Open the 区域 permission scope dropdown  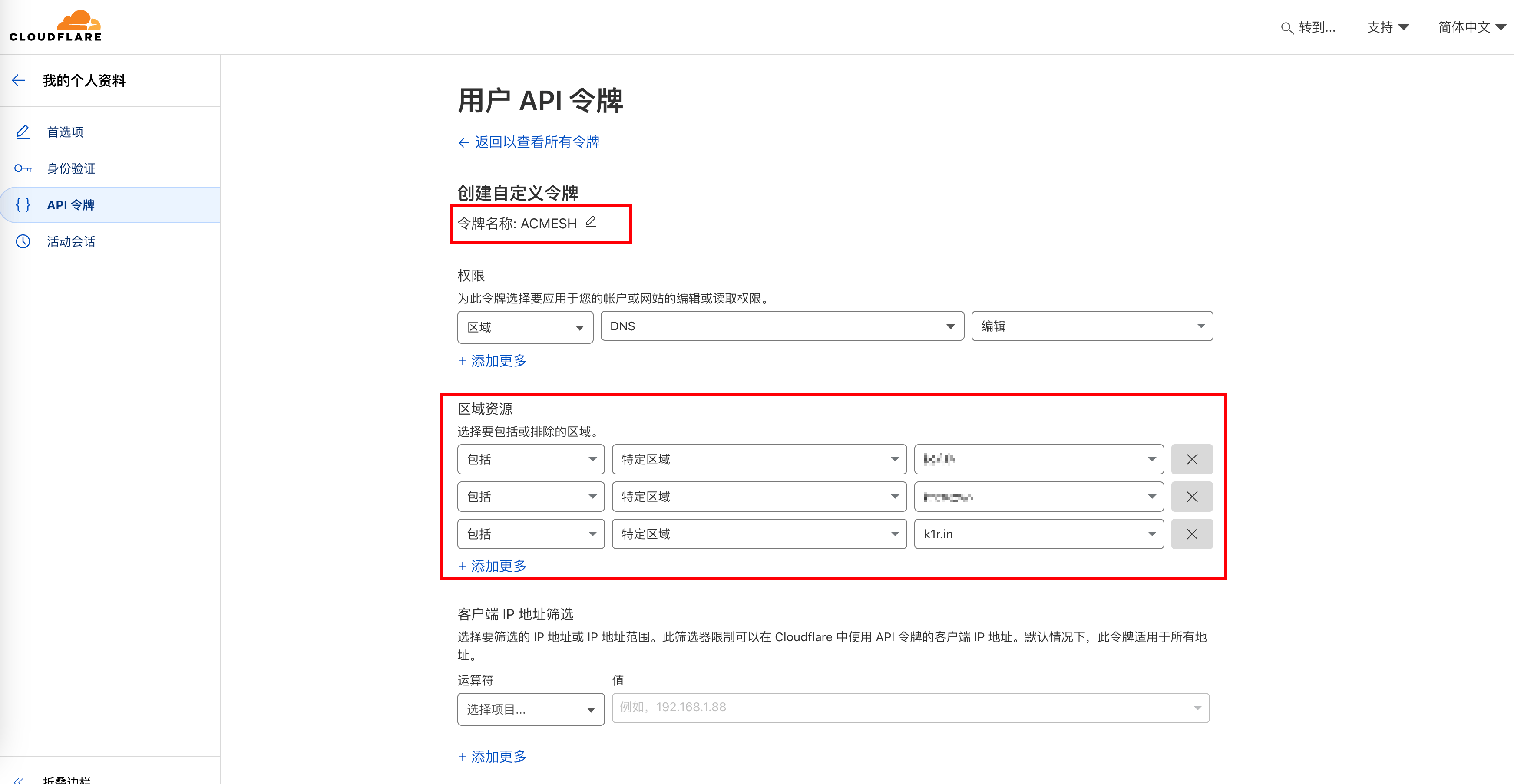click(525, 327)
